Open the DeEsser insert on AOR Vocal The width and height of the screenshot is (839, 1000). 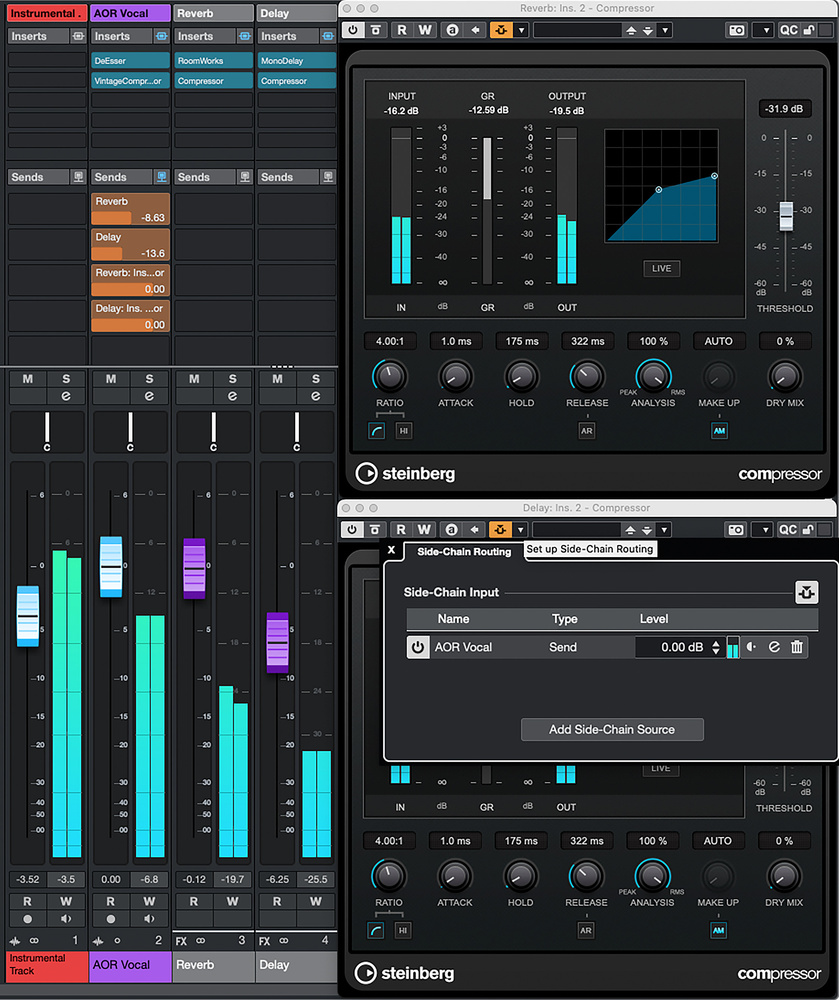click(x=130, y=61)
